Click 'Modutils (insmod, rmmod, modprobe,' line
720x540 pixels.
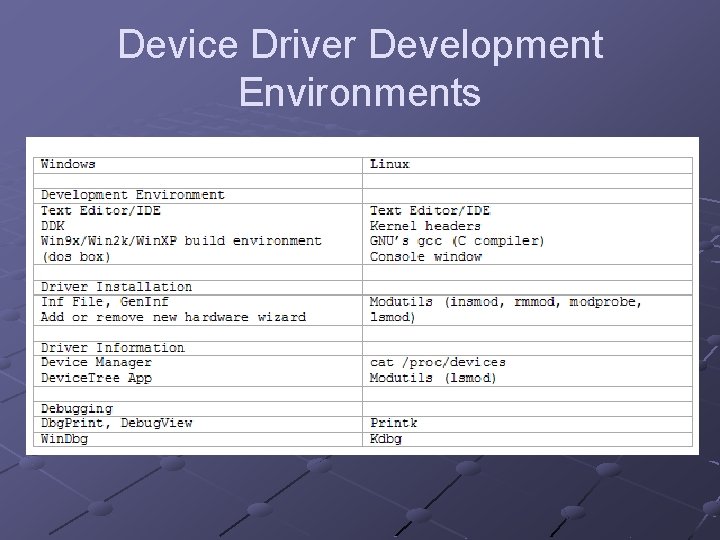click(506, 302)
